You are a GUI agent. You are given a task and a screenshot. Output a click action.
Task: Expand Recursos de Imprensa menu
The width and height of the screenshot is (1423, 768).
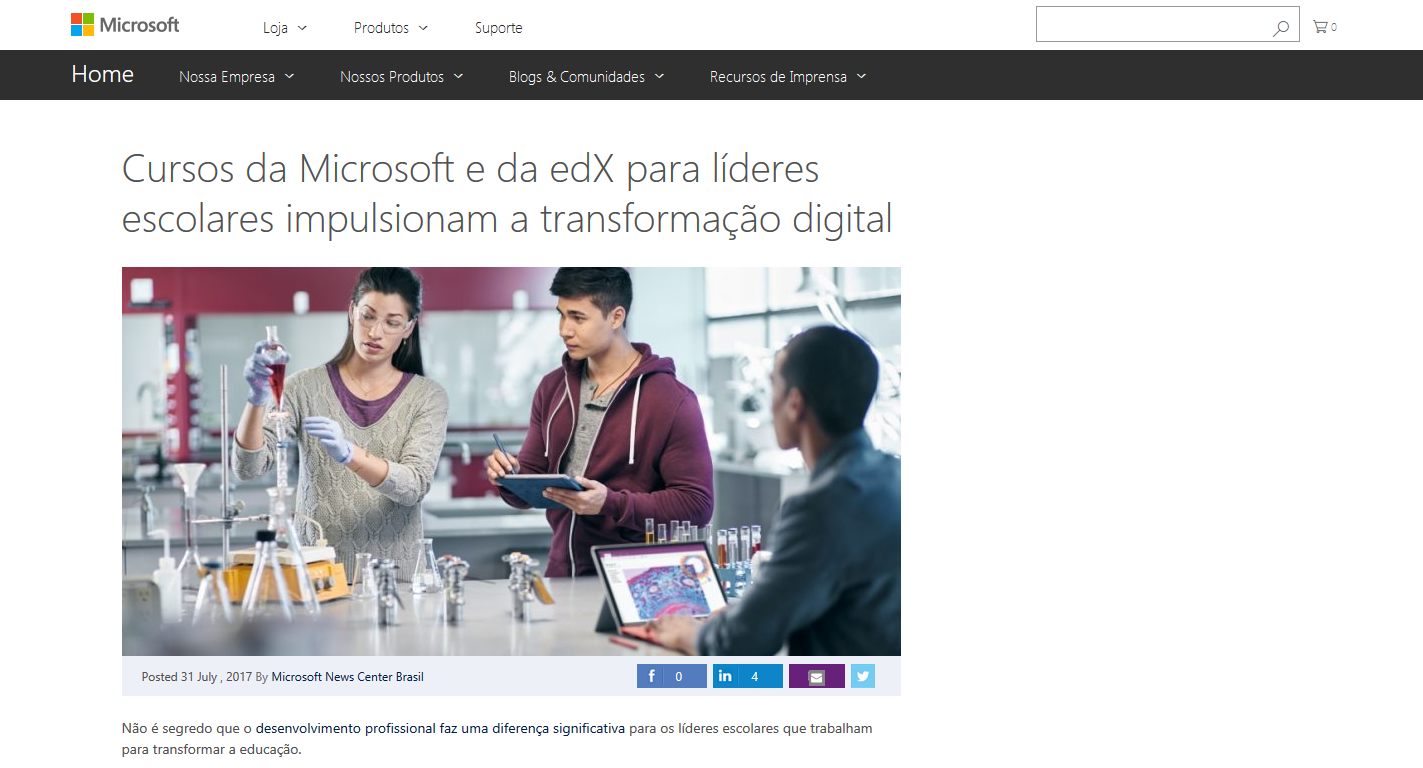[788, 76]
